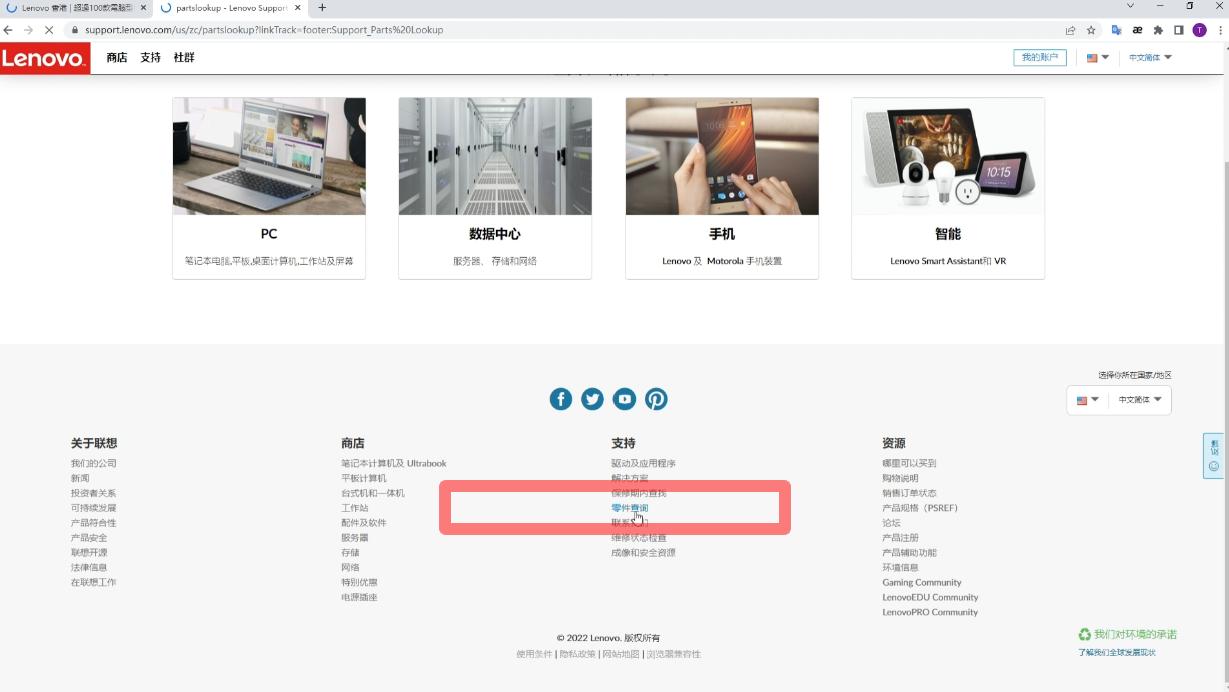Click the 智能 smart devices thumbnail
This screenshot has width=1229, height=692.
click(947, 156)
